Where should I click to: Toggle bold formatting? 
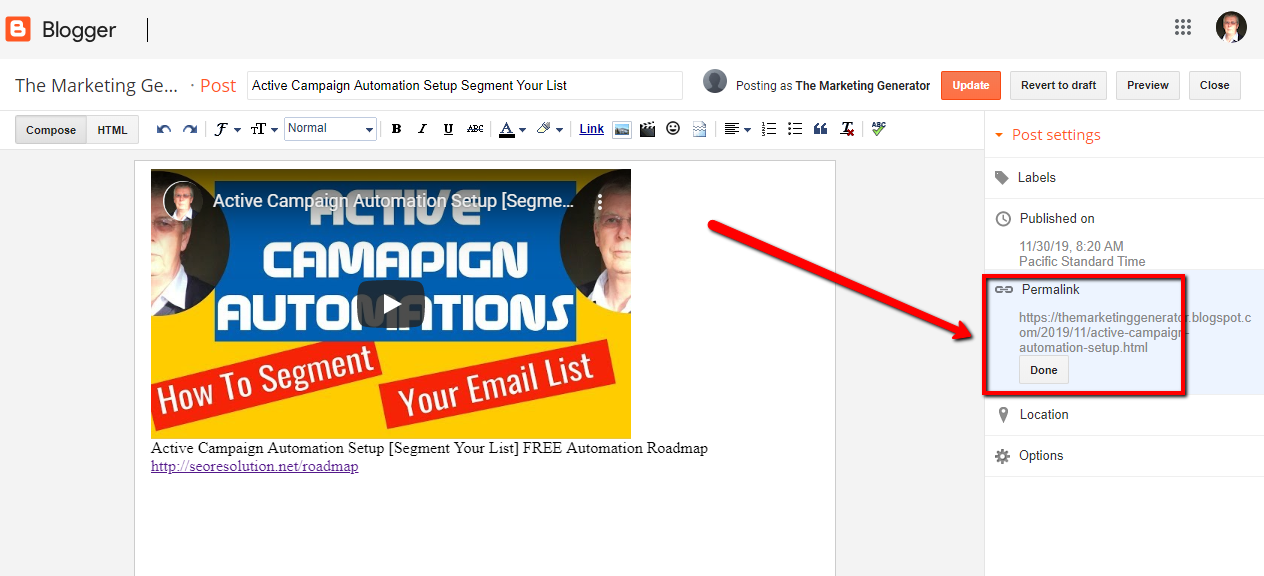coord(396,129)
